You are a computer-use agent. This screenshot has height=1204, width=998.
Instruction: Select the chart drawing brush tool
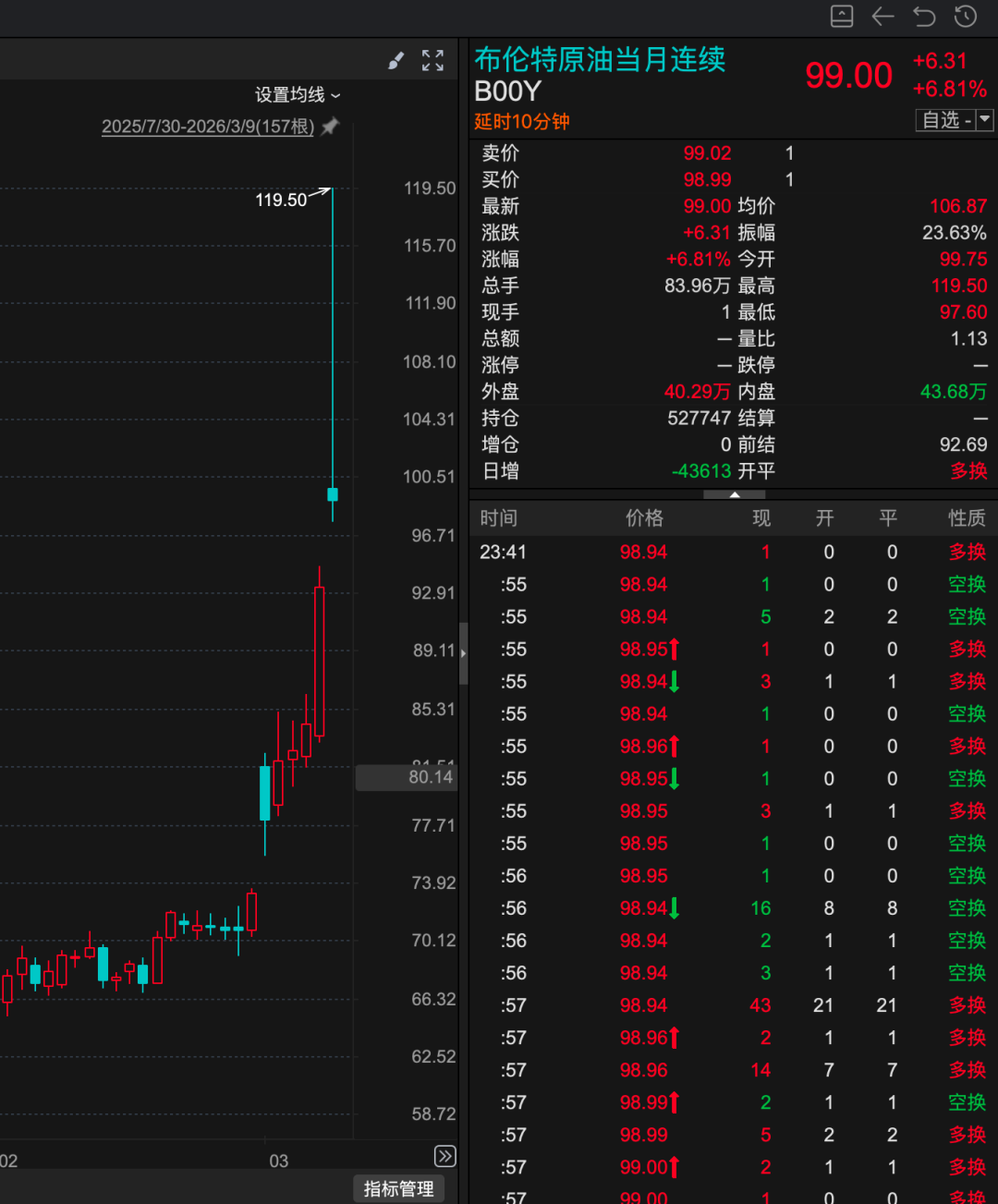[x=396, y=61]
